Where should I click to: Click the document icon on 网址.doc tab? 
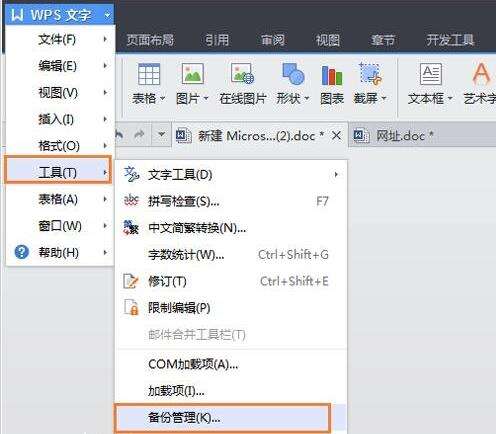361,136
